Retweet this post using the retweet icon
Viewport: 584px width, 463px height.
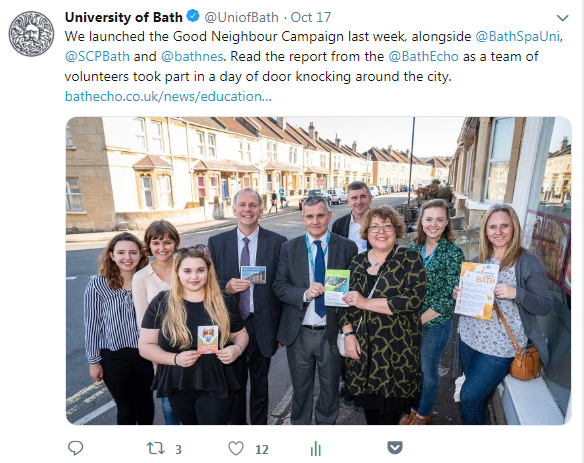[155, 448]
